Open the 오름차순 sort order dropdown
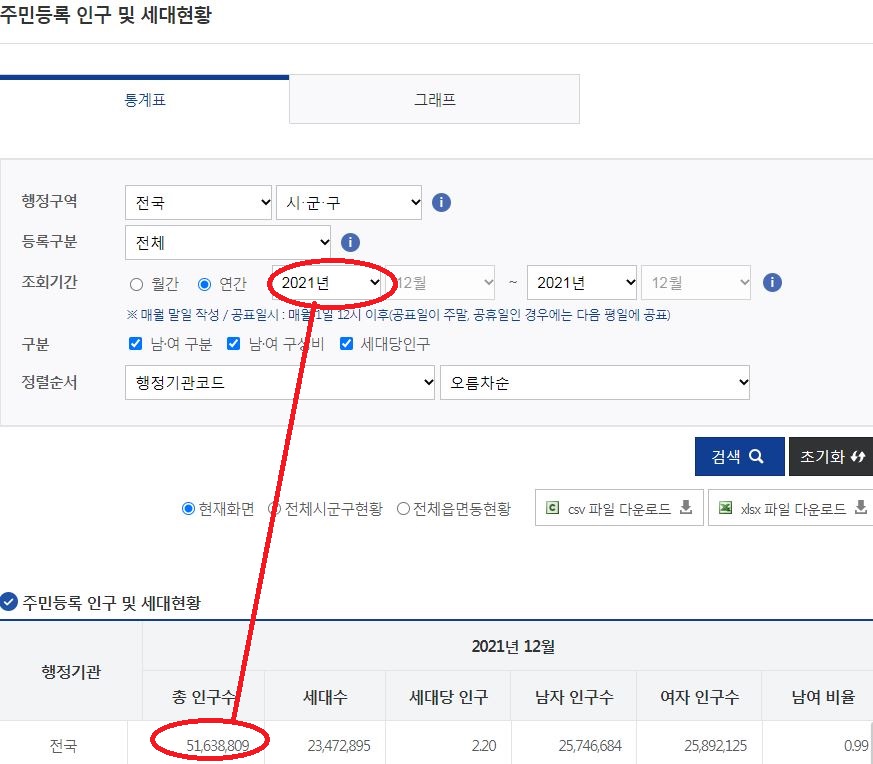 595,383
